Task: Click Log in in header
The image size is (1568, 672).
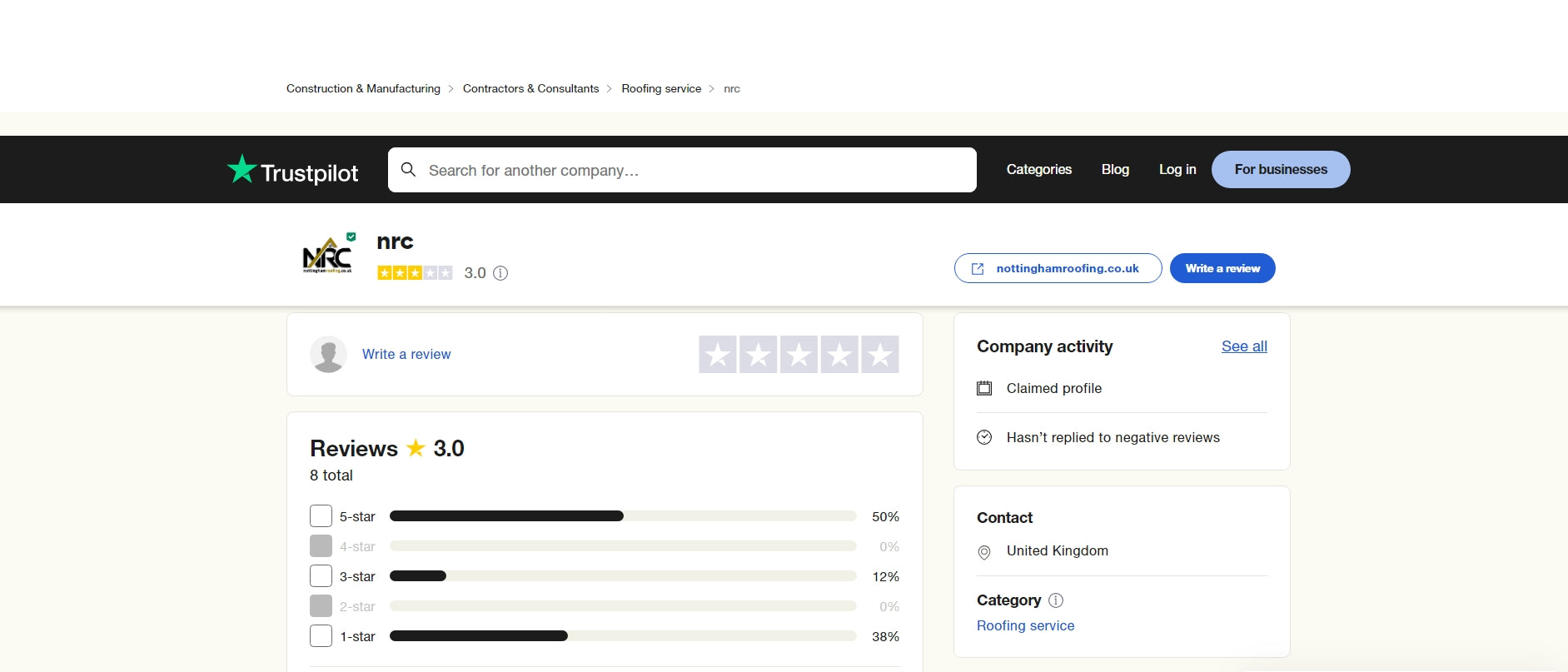Action: (x=1177, y=169)
